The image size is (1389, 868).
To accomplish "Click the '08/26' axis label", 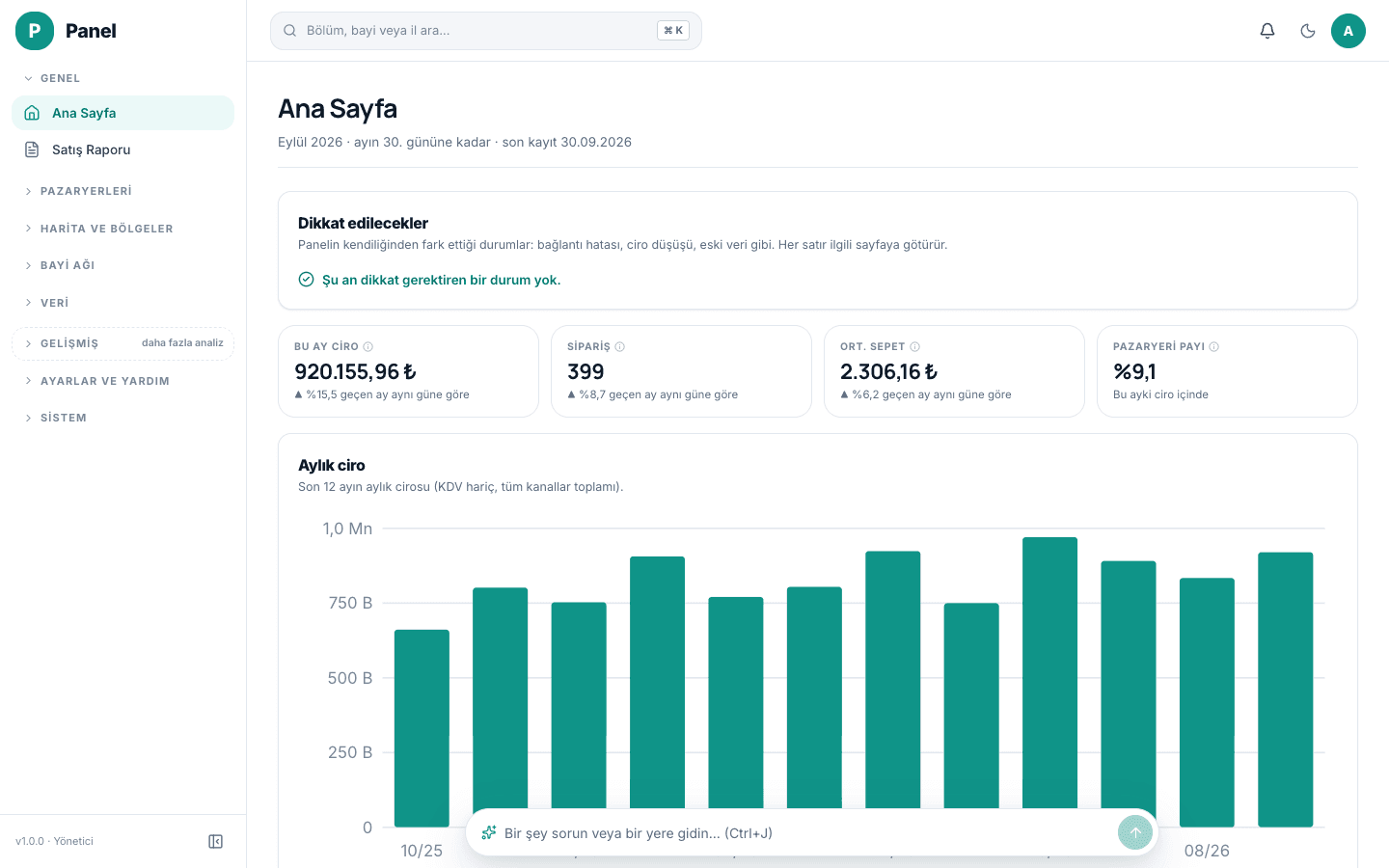I will coord(1207,851).
